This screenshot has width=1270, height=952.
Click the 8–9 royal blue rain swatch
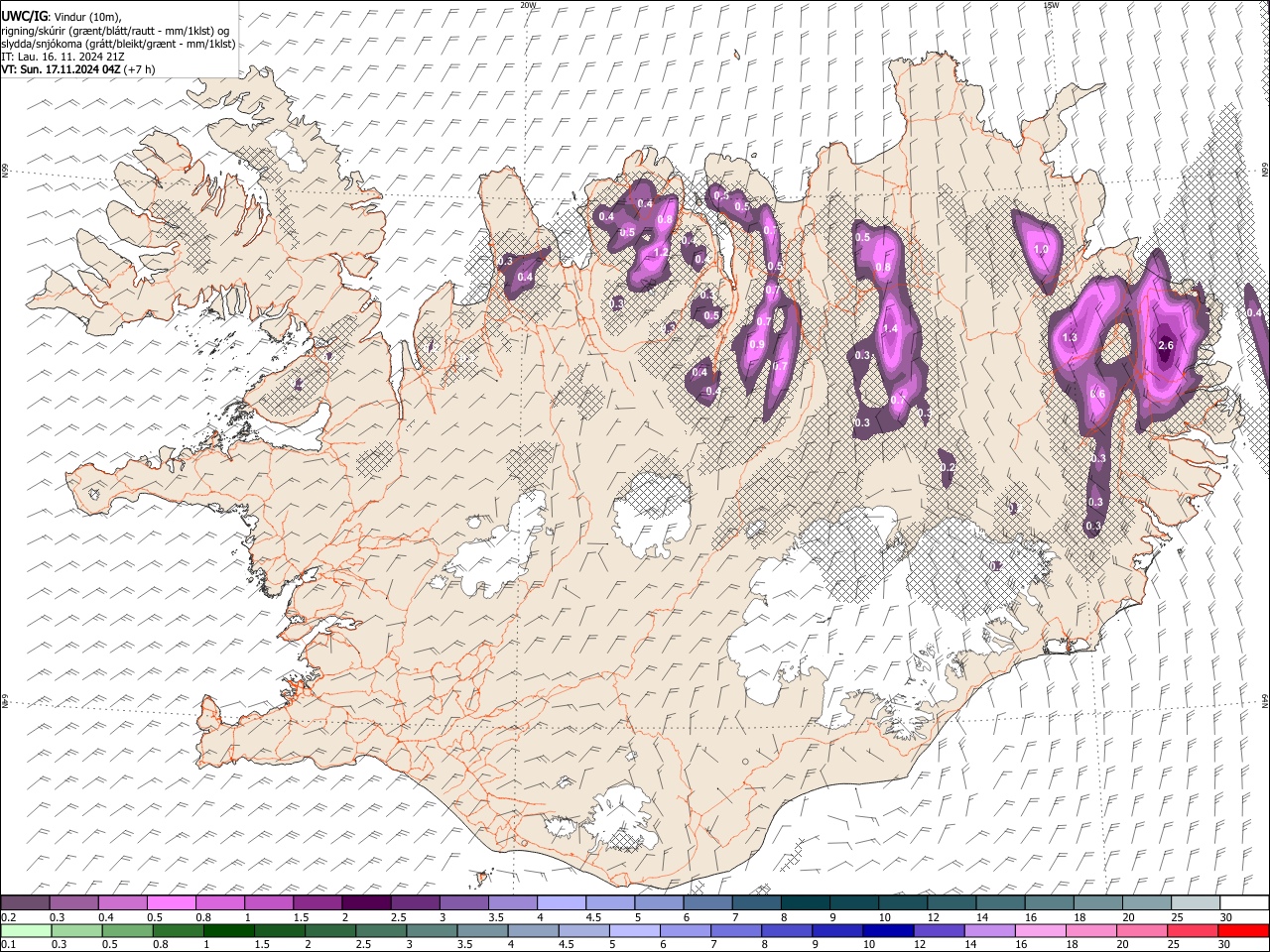(x=788, y=930)
